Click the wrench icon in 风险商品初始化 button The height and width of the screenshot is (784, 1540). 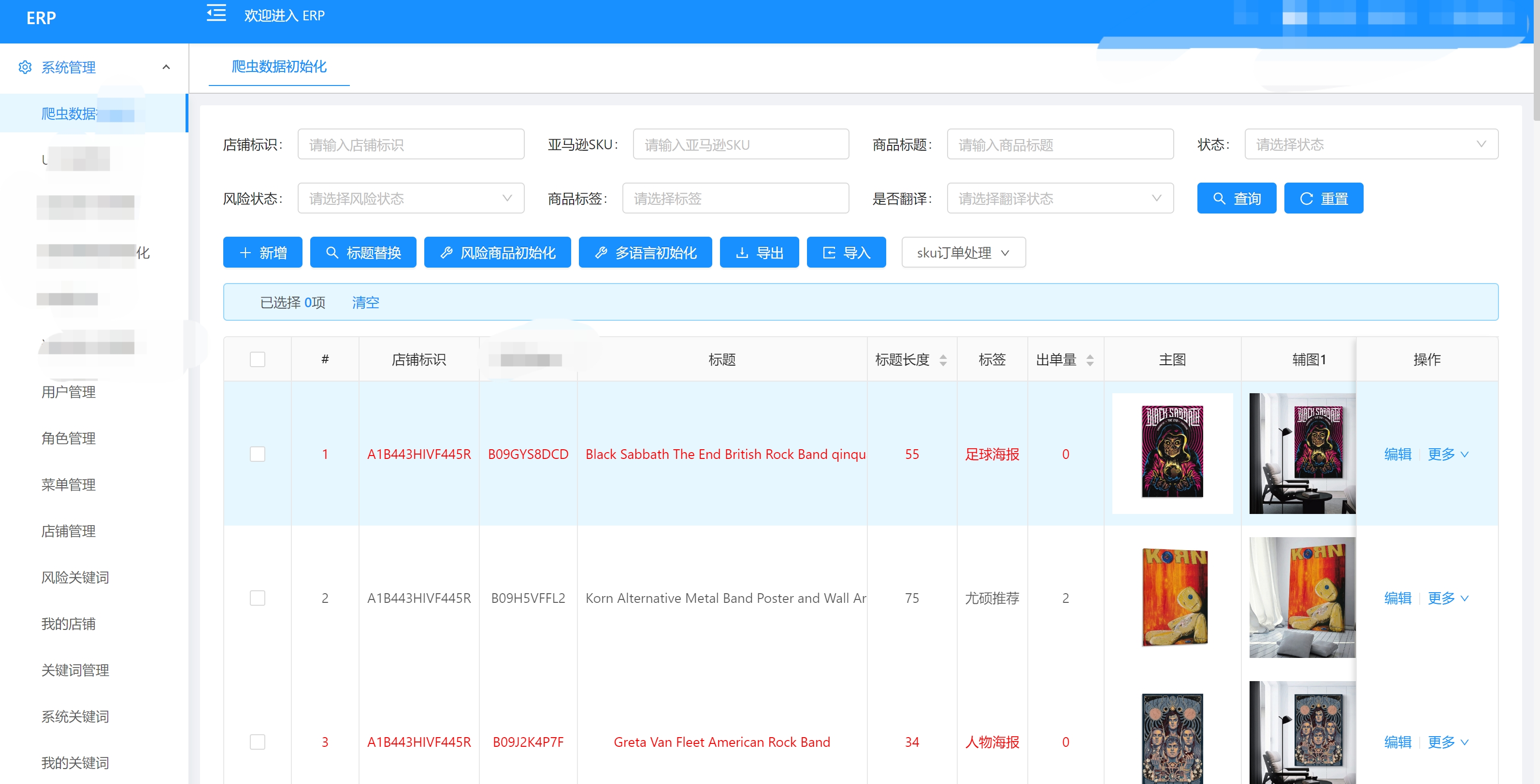pos(446,253)
